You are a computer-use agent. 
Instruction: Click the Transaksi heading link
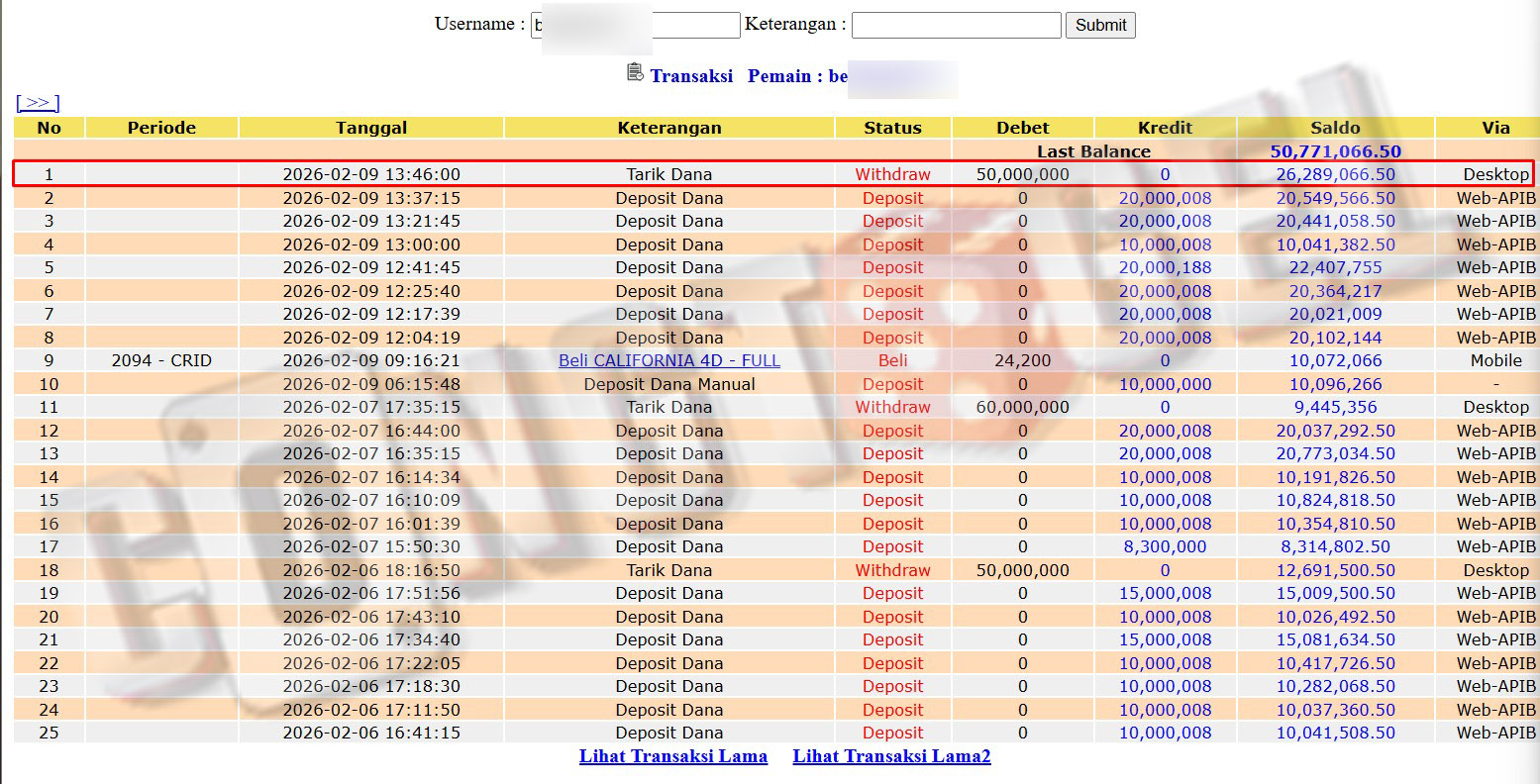pos(690,76)
